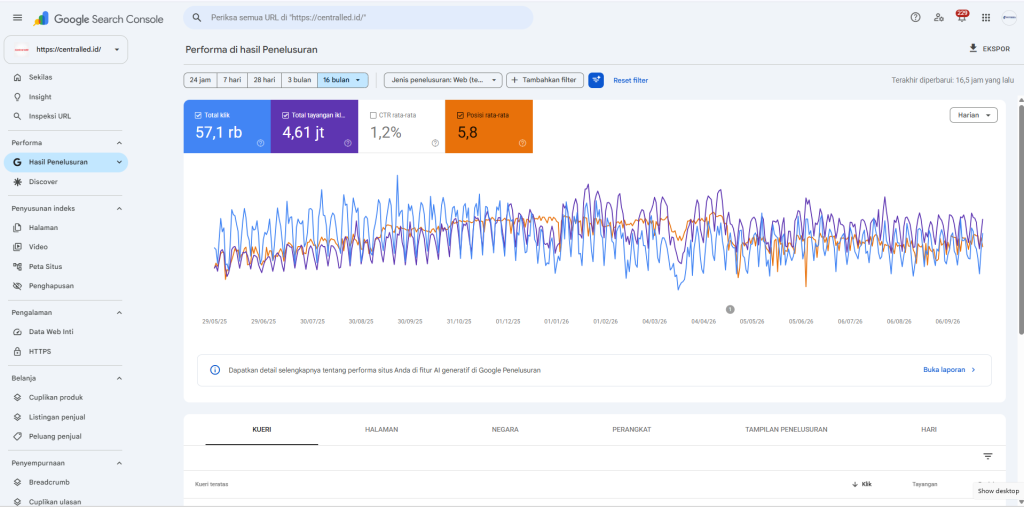Viewport: 1024px width, 507px height.
Task: Switch to the HALAMAN tab
Action: click(382, 429)
